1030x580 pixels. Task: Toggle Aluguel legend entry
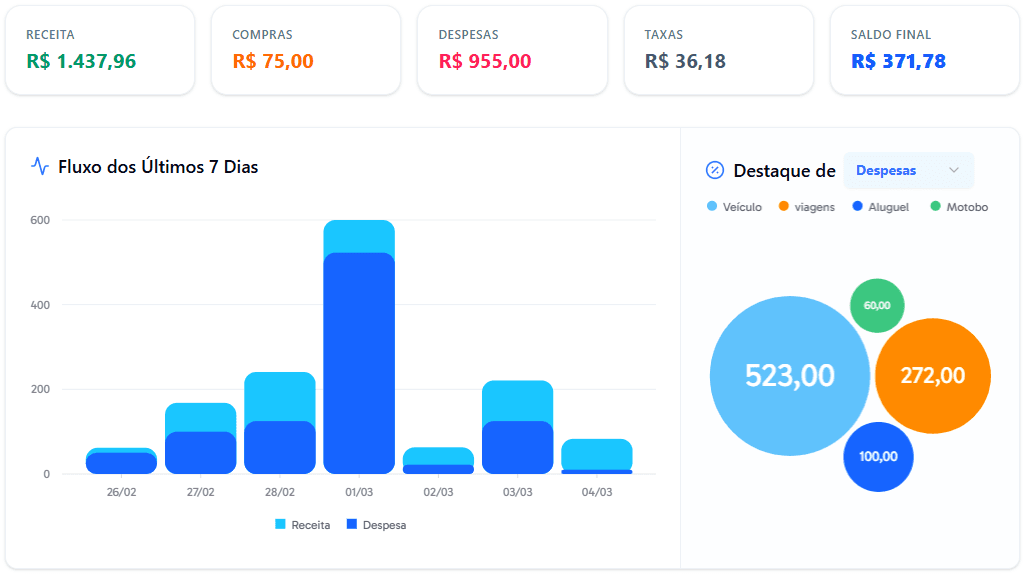(x=880, y=207)
